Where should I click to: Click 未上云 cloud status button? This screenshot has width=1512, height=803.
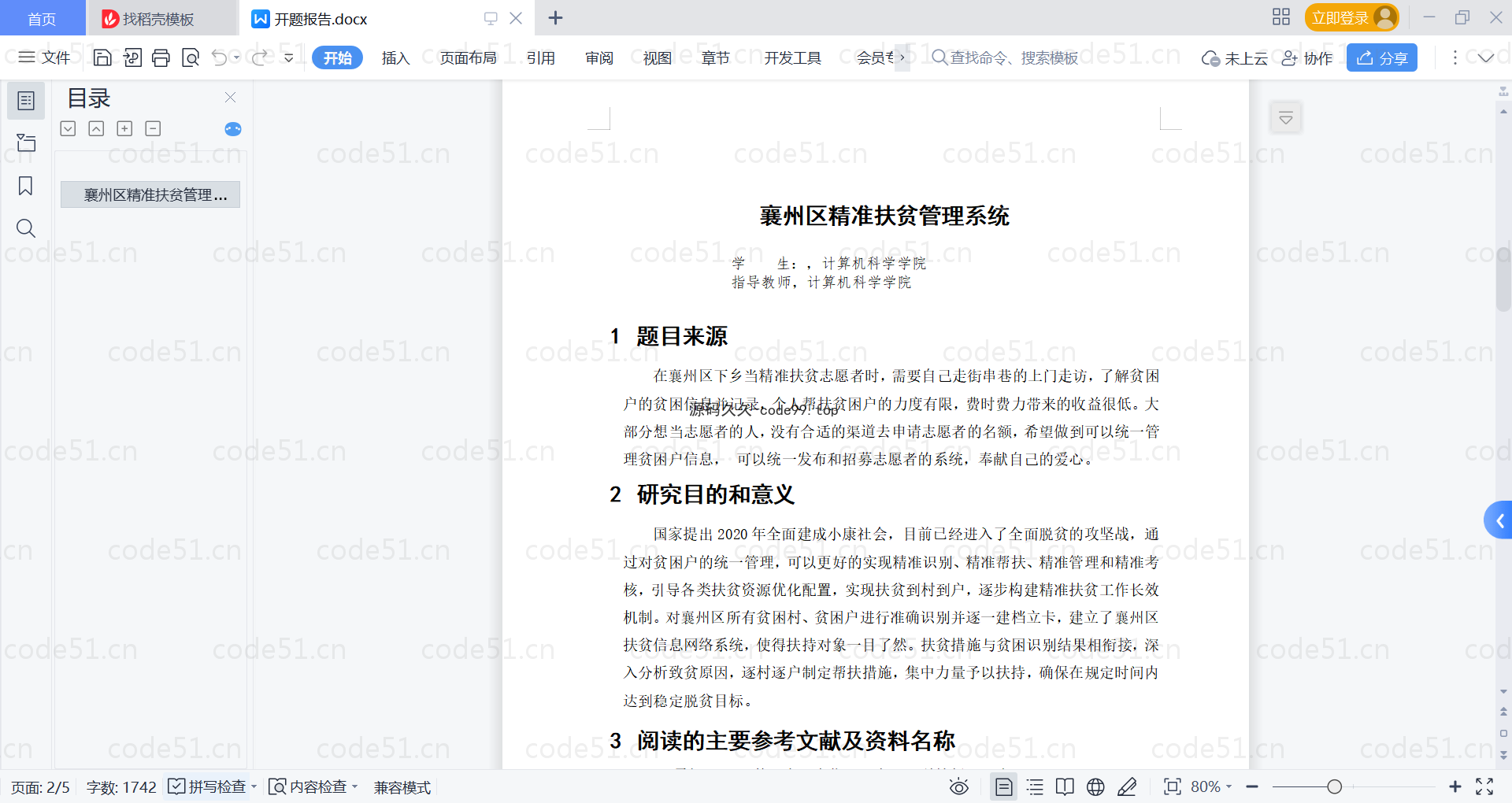coord(1235,58)
